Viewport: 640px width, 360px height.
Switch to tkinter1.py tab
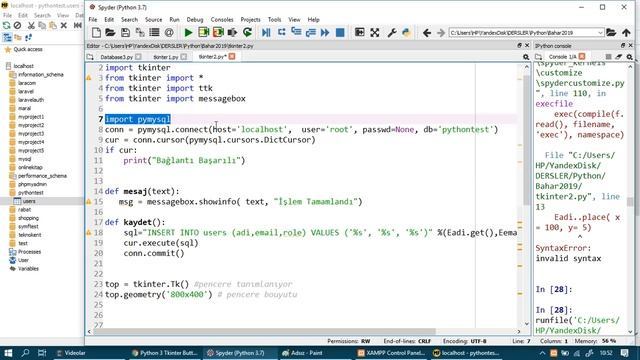click(166, 57)
